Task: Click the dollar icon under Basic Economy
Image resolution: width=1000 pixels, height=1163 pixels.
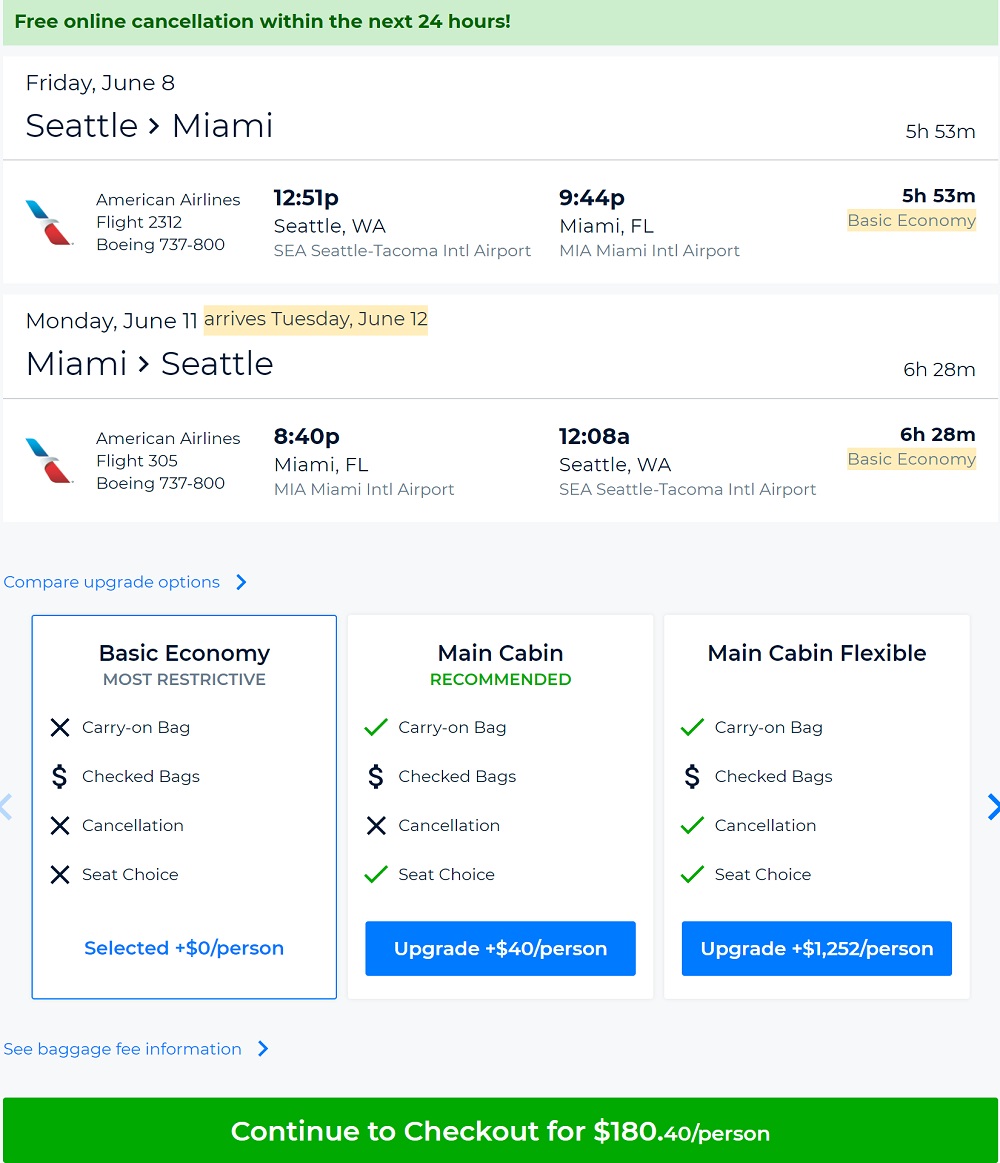Action: click(60, 776)
